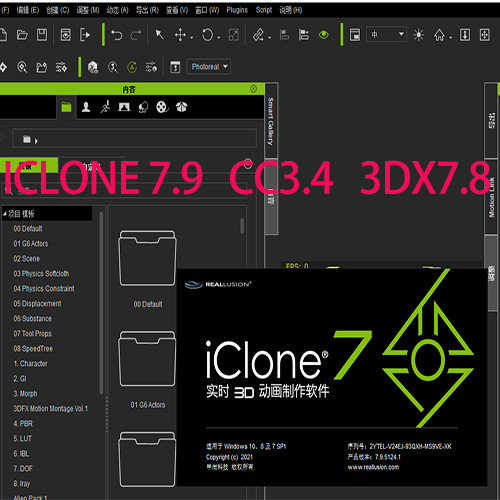The height and width of the screenshot is (500, 500).
Task: Select the arrow pointer tool
Action: point(160,34)
